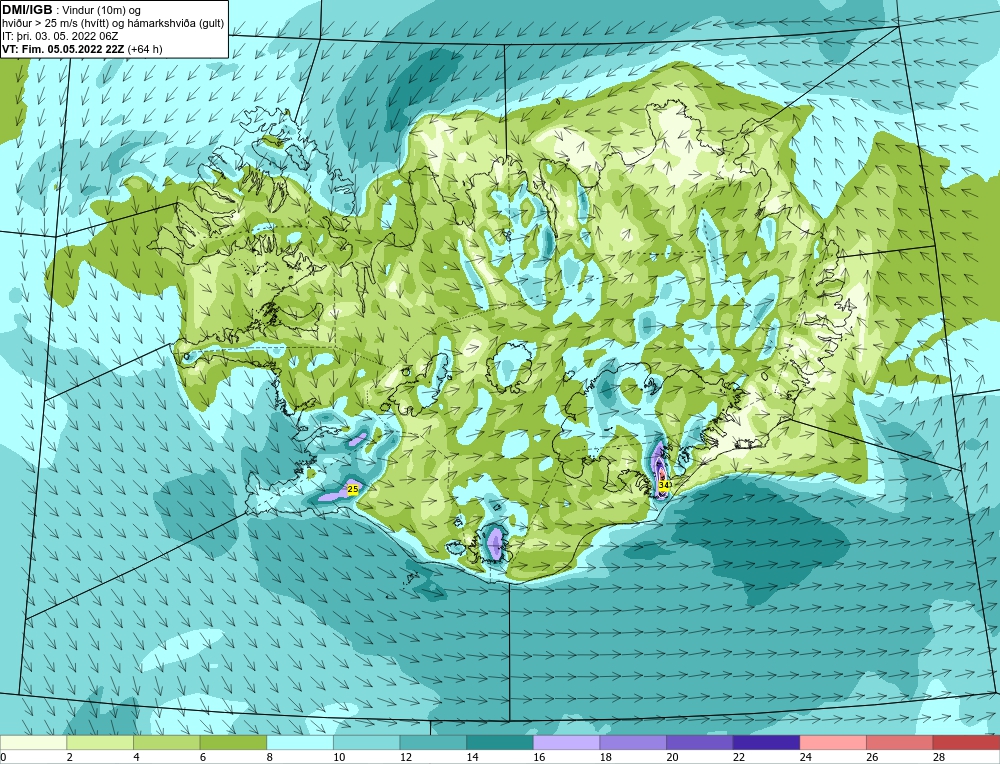Viewport: 1000px width, 764px height.
Task: Click the 2–4 m/s legend swatch
Action: (99, 742)
